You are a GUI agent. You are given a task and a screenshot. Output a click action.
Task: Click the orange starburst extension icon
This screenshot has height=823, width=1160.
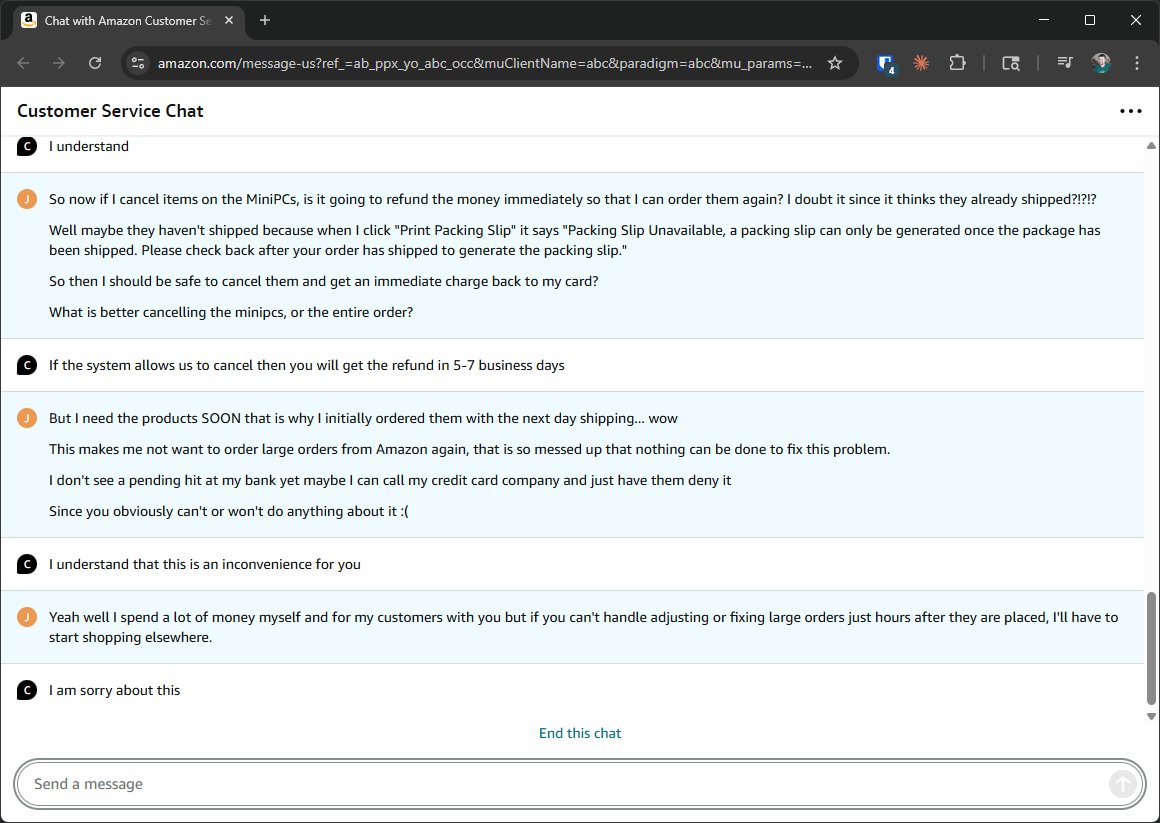[x=921, y=63]
